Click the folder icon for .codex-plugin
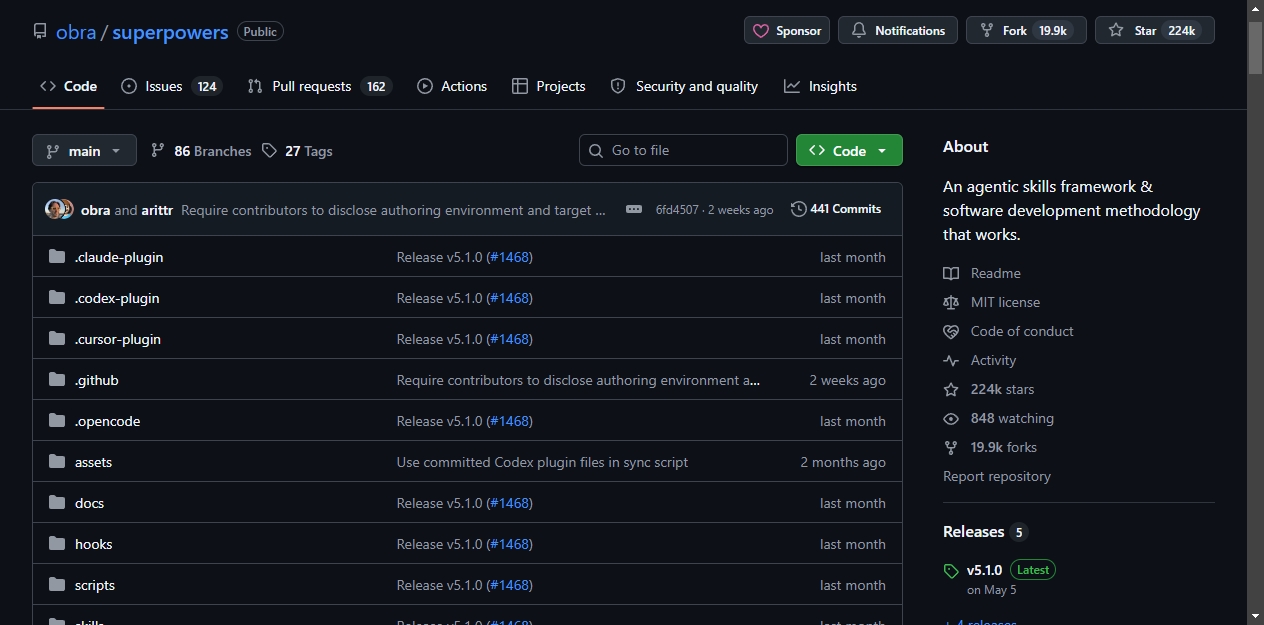Viewport: 1264px width, 625px height. coord(57,298)
